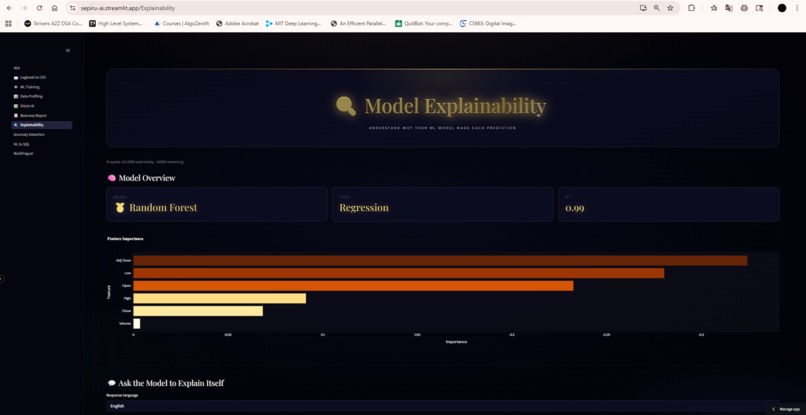Click the Low feature importance bar

[x=398, y=273]
